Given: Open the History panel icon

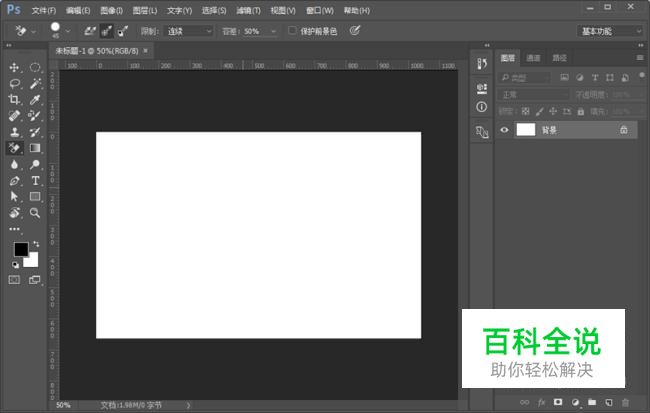Looking at the screenshot, I should tap(481, 64).
